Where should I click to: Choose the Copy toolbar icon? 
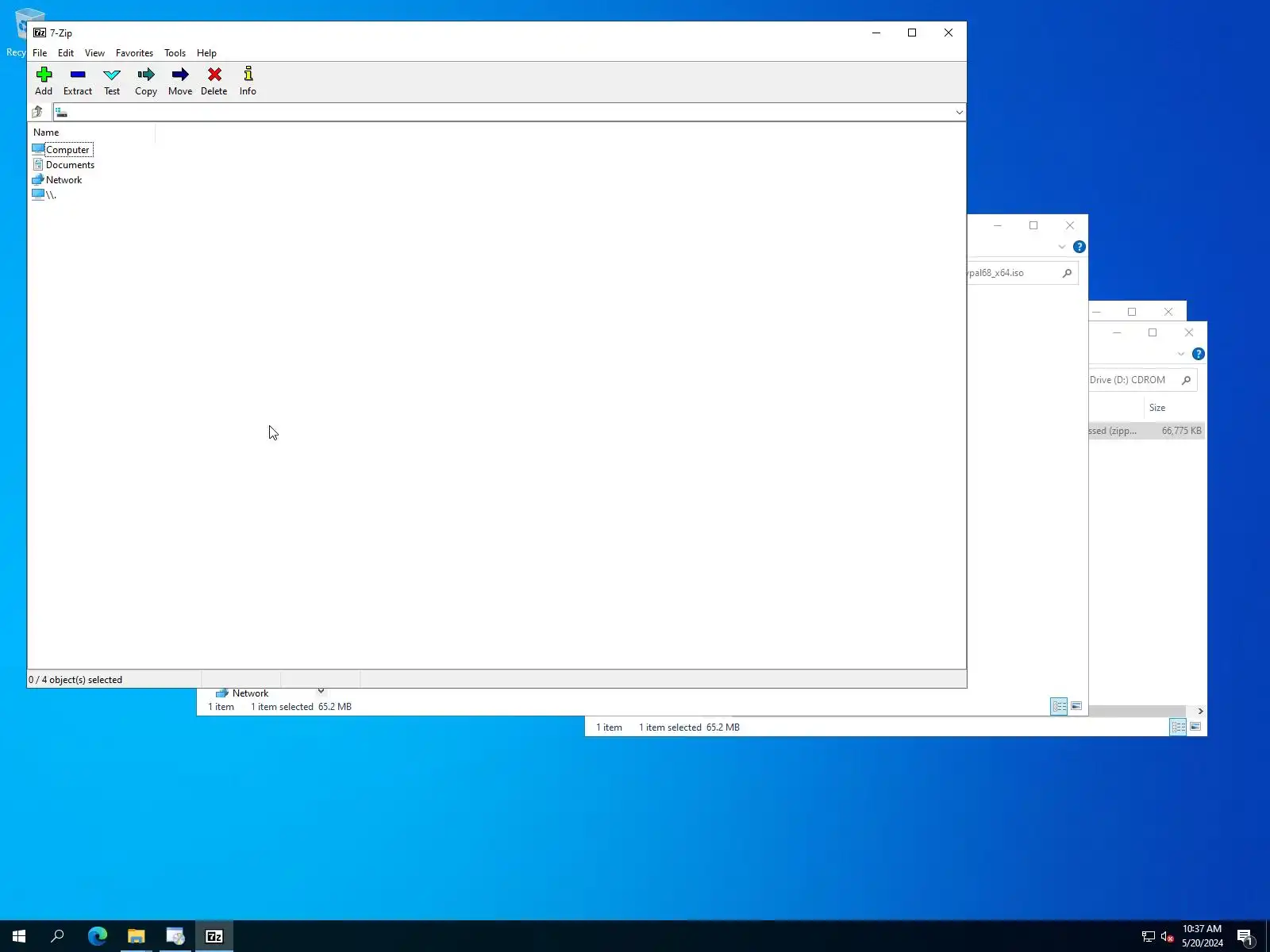(x=146, y=81)
